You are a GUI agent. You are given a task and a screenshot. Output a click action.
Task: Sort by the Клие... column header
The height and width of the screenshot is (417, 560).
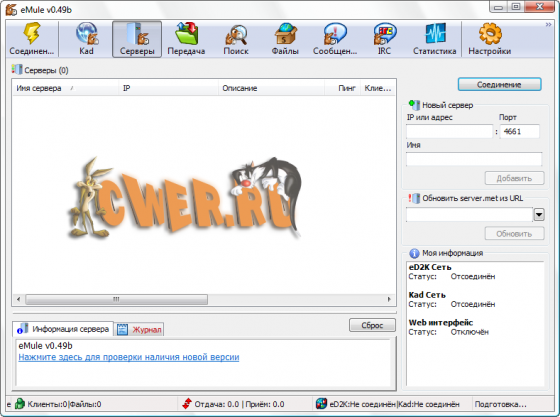click(x=378, y=88)
